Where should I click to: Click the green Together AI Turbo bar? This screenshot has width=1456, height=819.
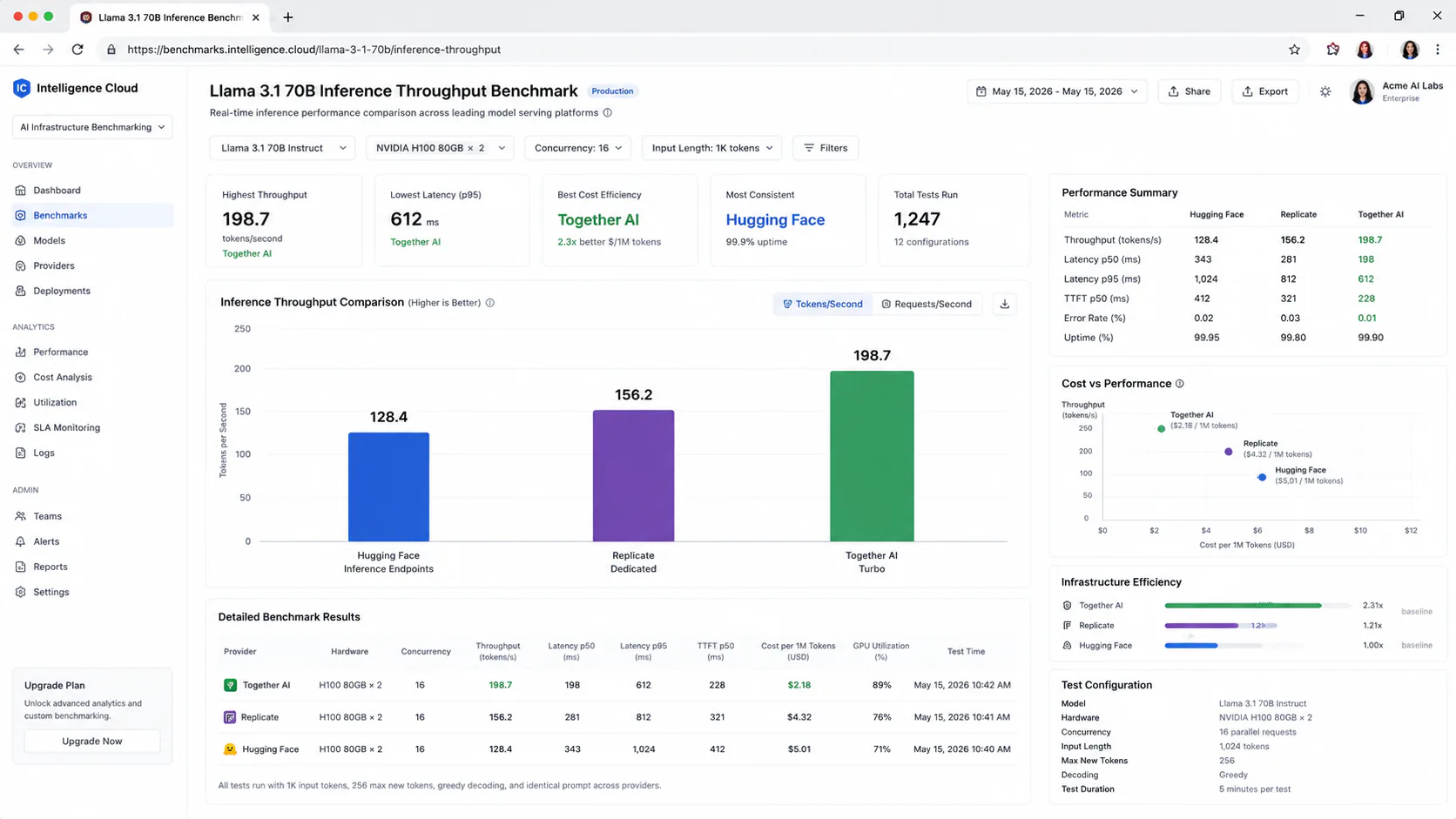tap(872, 456)
